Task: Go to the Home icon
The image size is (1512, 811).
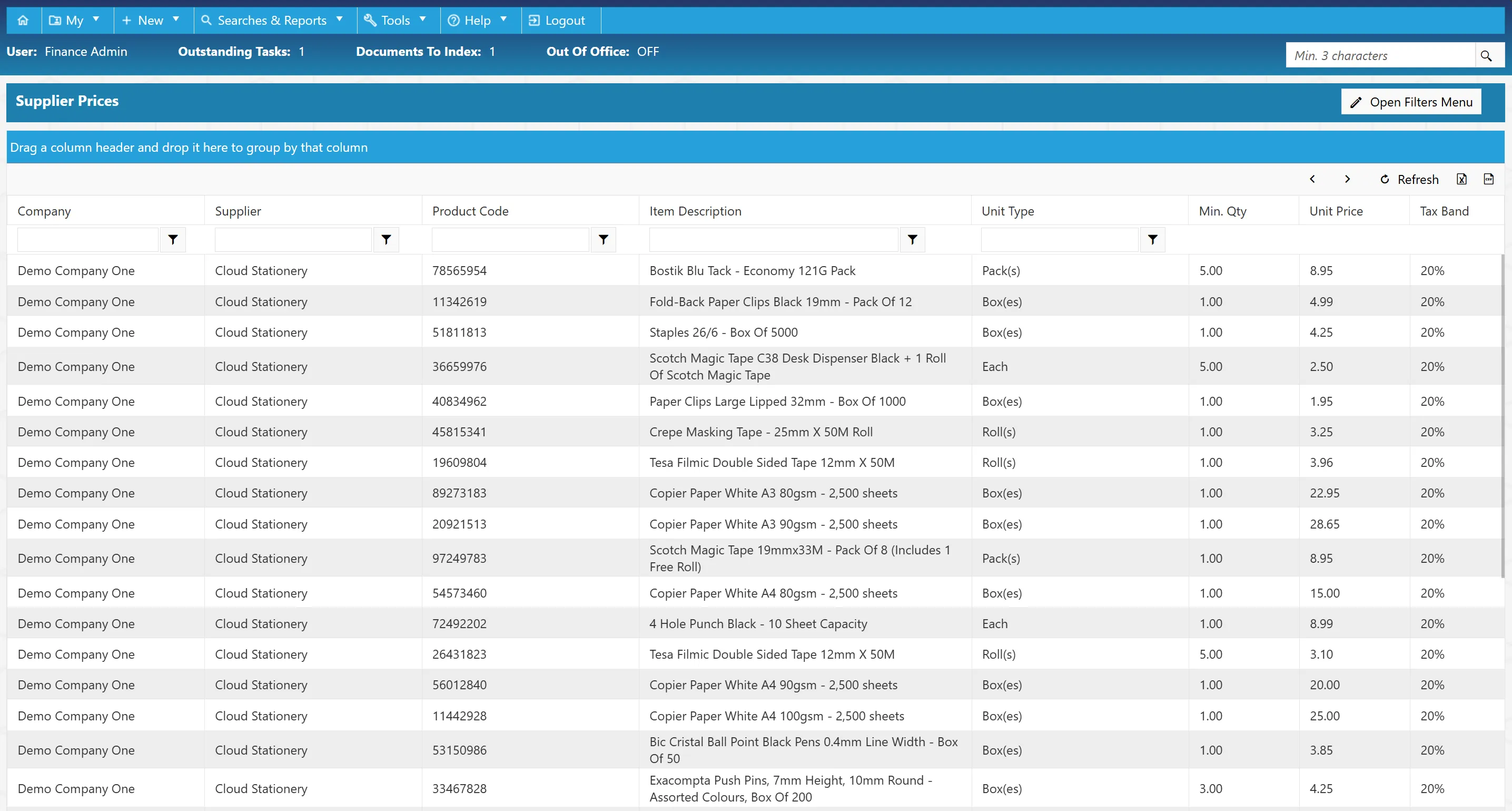Action: [23, 21]
